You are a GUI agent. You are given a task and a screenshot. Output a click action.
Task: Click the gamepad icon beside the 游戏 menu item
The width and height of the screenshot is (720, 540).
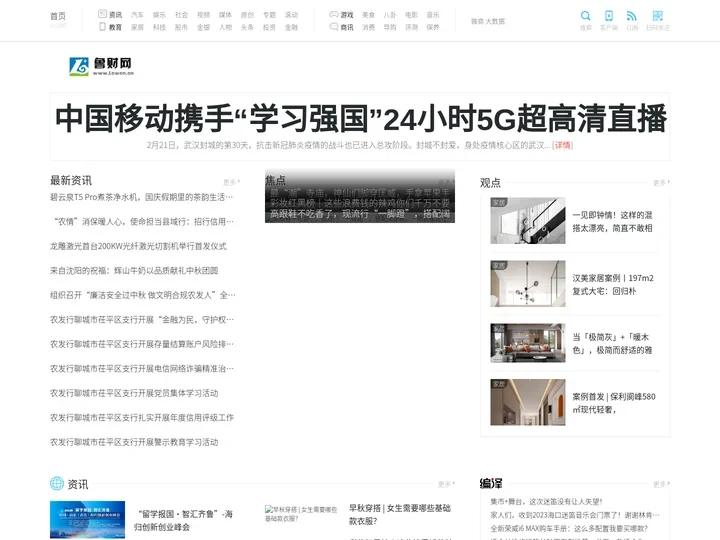pyautogui.click(x=334, y=14)
